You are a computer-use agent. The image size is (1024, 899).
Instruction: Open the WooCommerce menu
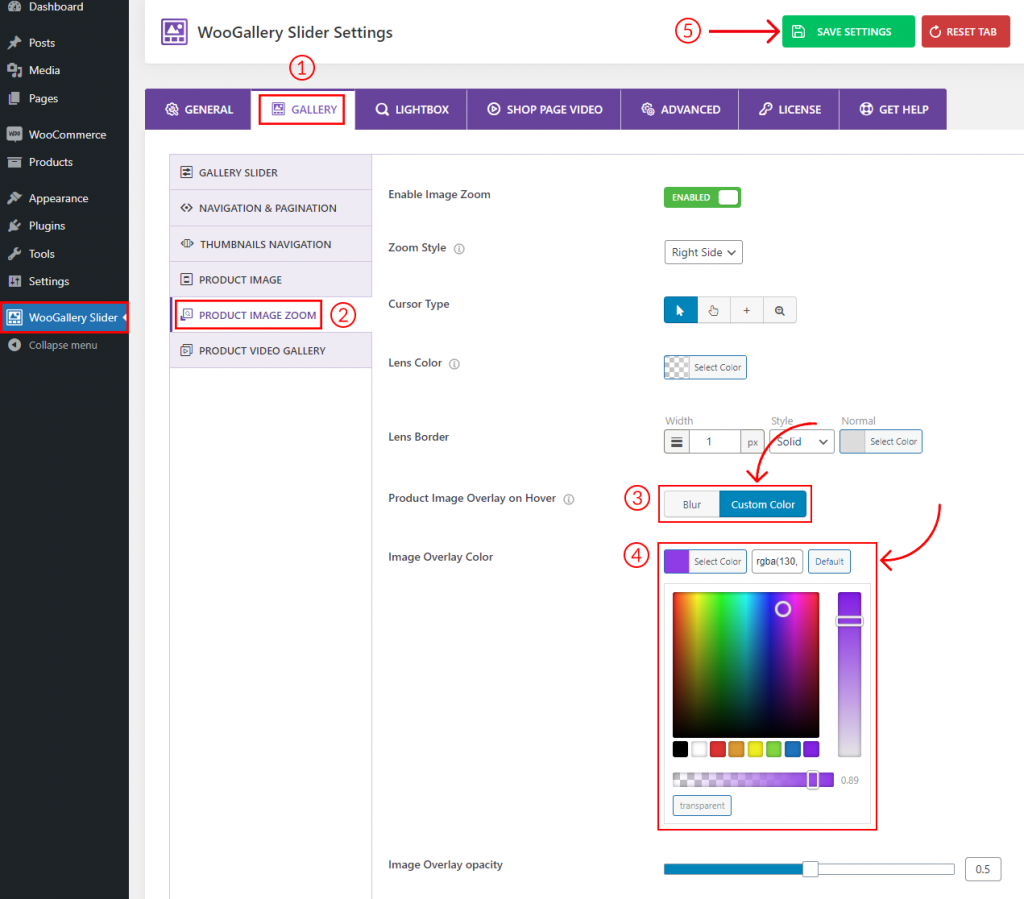67,134
